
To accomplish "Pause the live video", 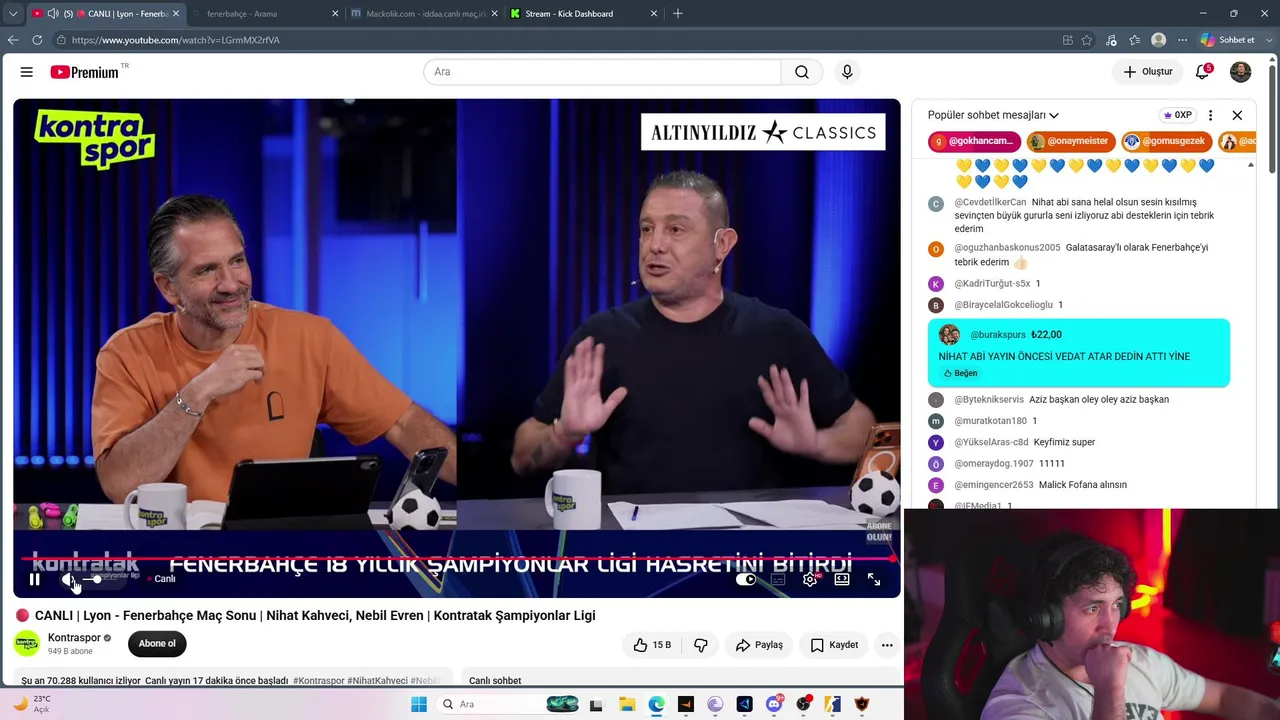I will (35, 579).
